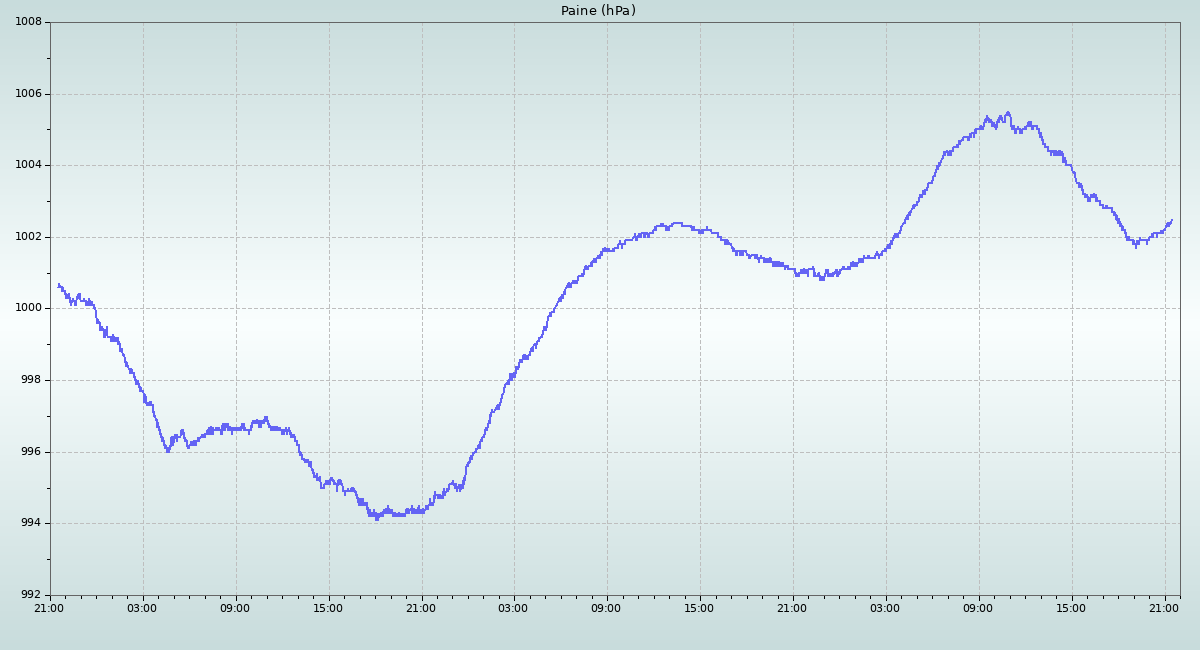The height and width of the screenshot is (650, 1200).
Task: Select the 1006 y-axis label
Action: (28, 94)
